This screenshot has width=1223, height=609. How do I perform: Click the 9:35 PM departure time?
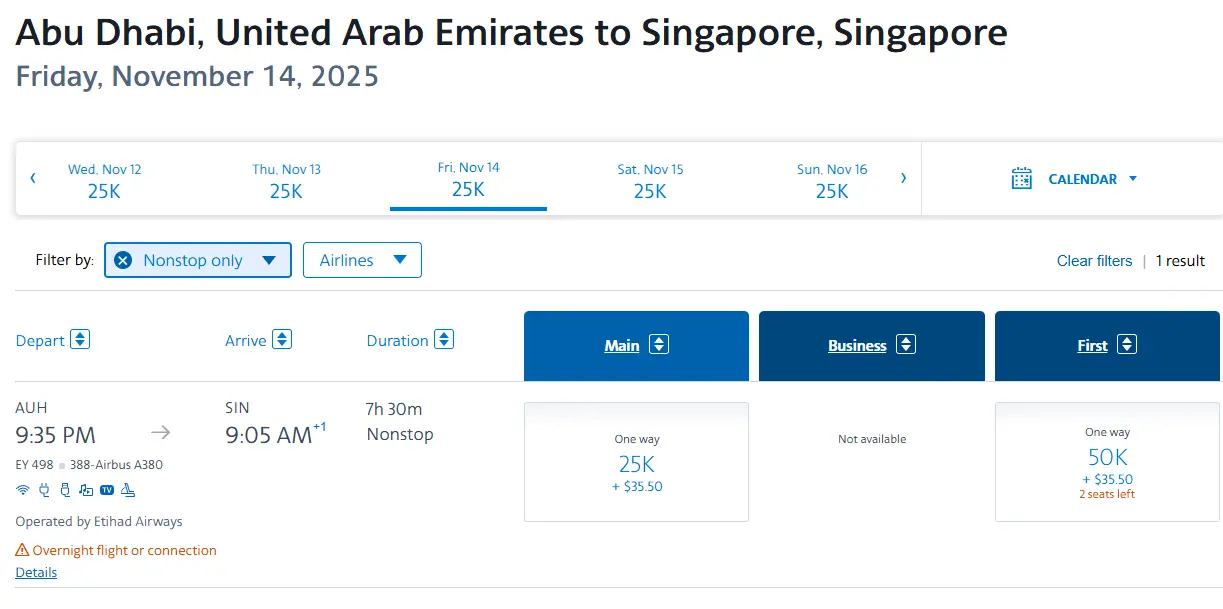point(56,435)
